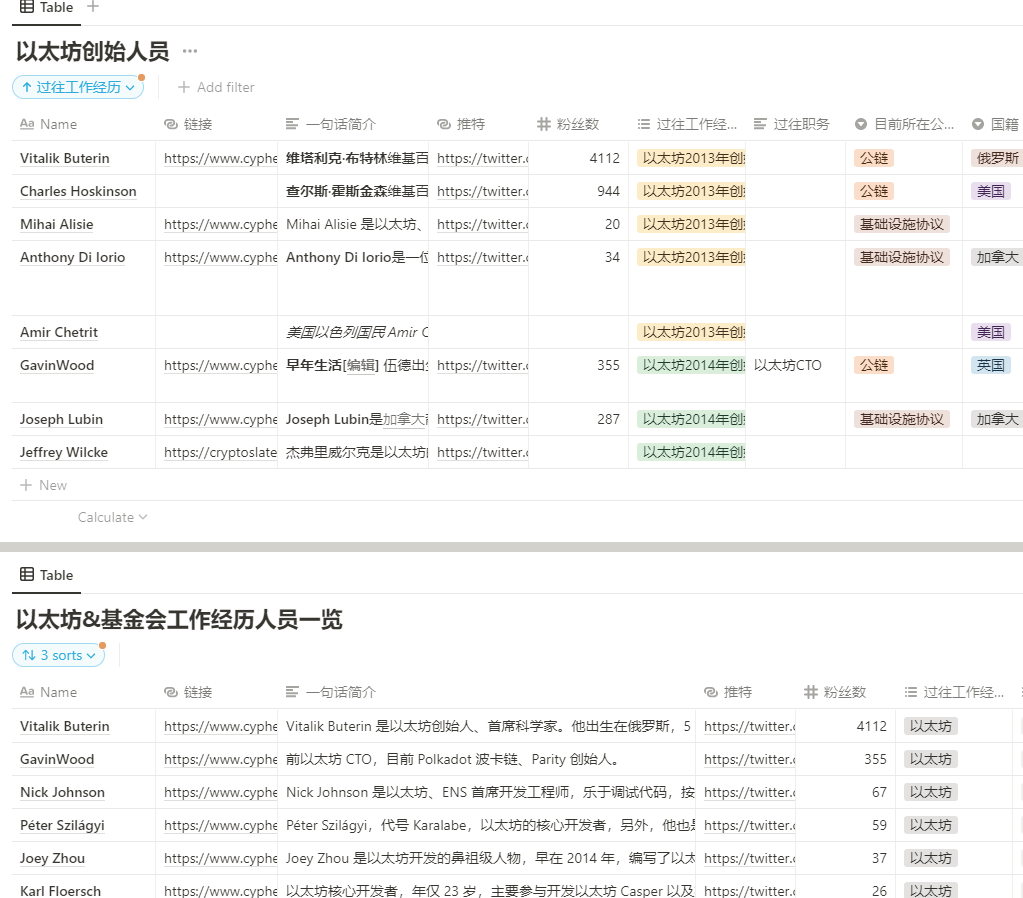
Task: Open Joey Zhou row
Action: point(52,858)
